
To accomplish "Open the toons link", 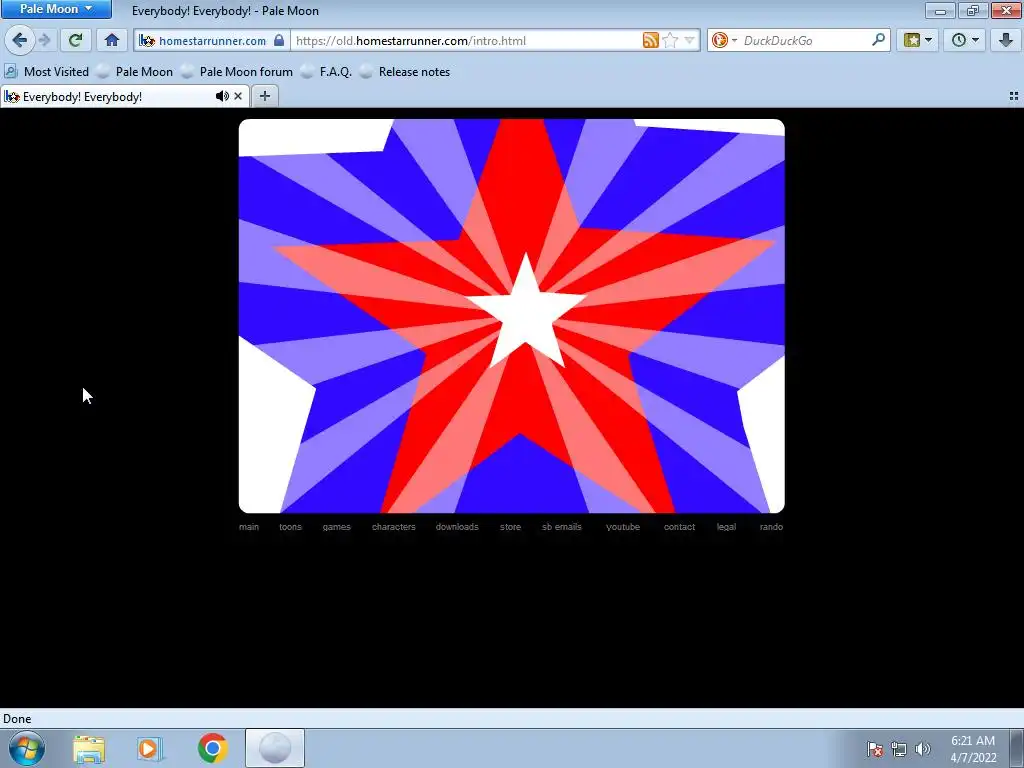I will pyautogui.click(x=291, y=526).
